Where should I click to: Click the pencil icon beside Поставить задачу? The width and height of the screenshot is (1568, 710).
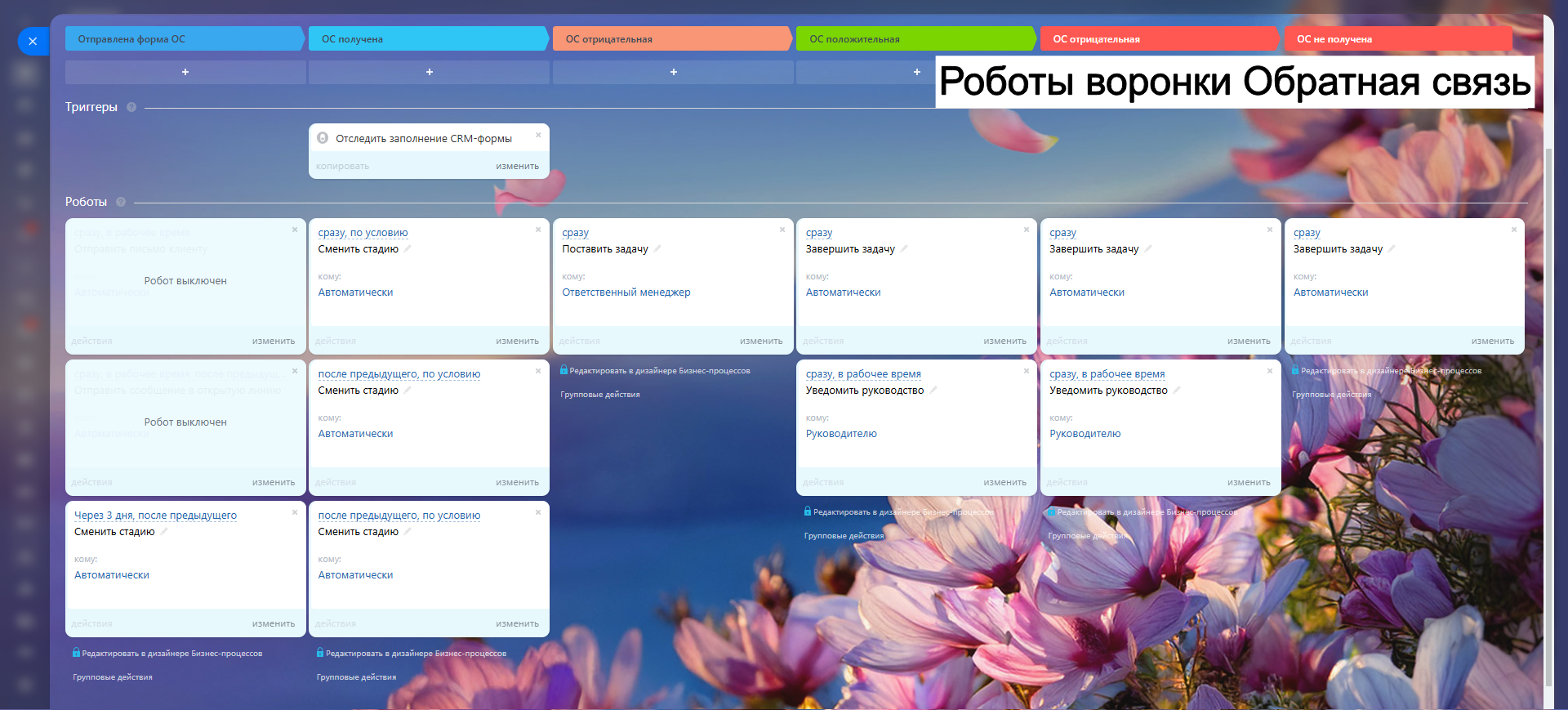tap(657, 248)
